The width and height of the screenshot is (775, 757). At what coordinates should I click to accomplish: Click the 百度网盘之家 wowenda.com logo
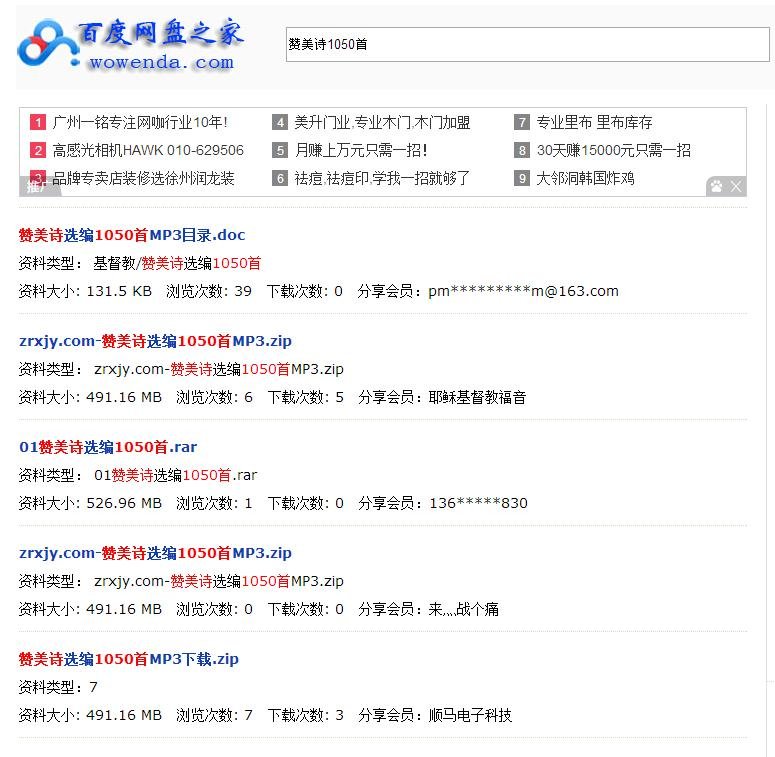pos(130,46)
